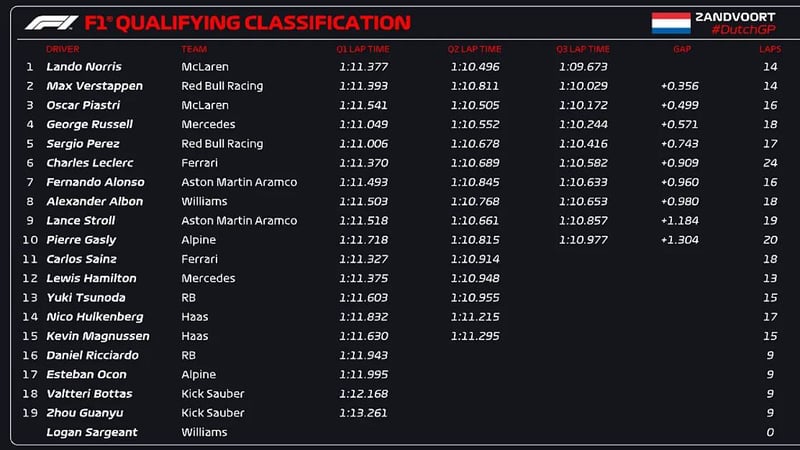Click the Q3 Lap Time column header
The image size is (800, 450).
pos(583,48)
